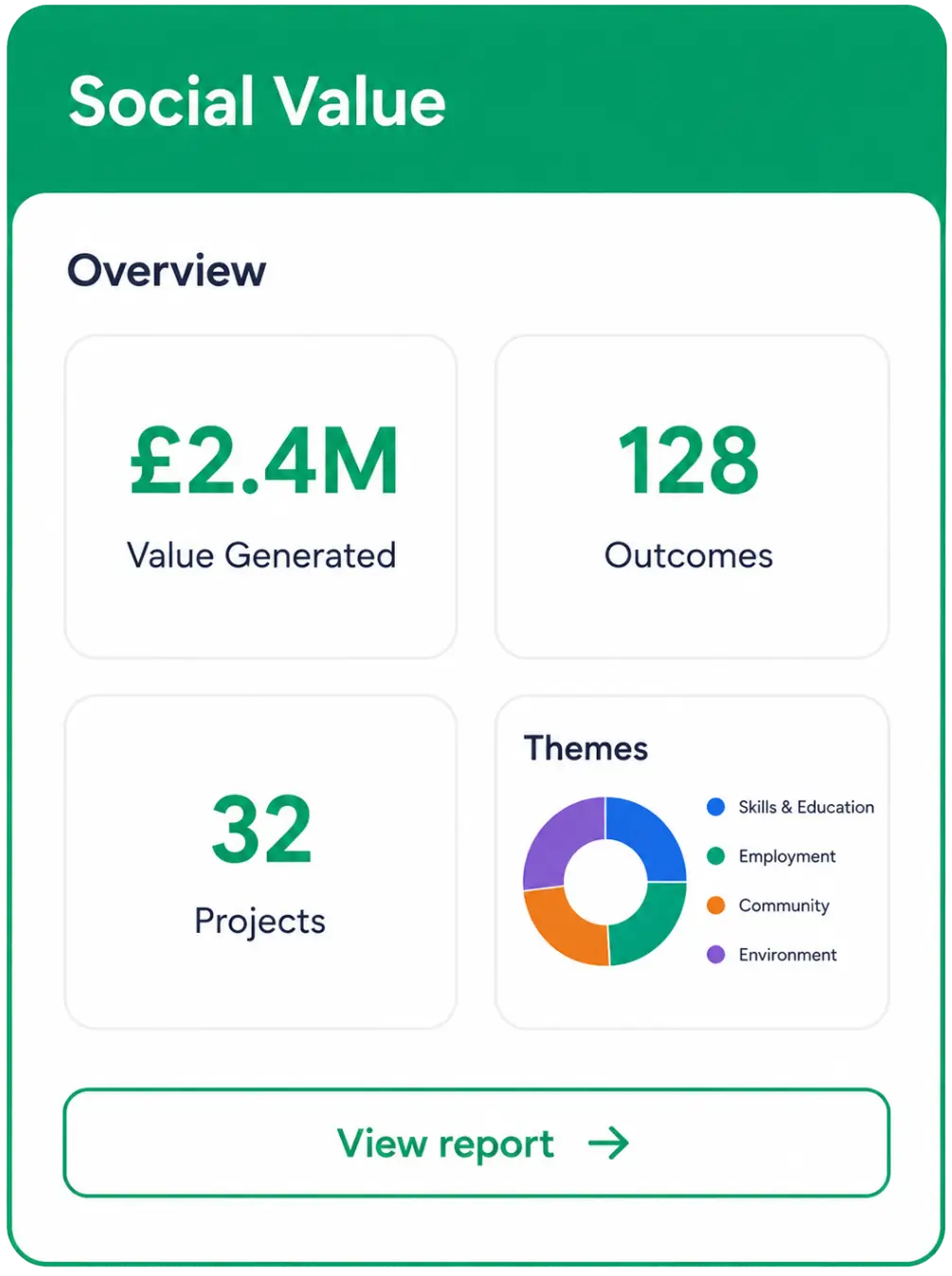This screenshot has height=1276, width=952.
Task: Click the Value Generated label
Action: [261, 555]
